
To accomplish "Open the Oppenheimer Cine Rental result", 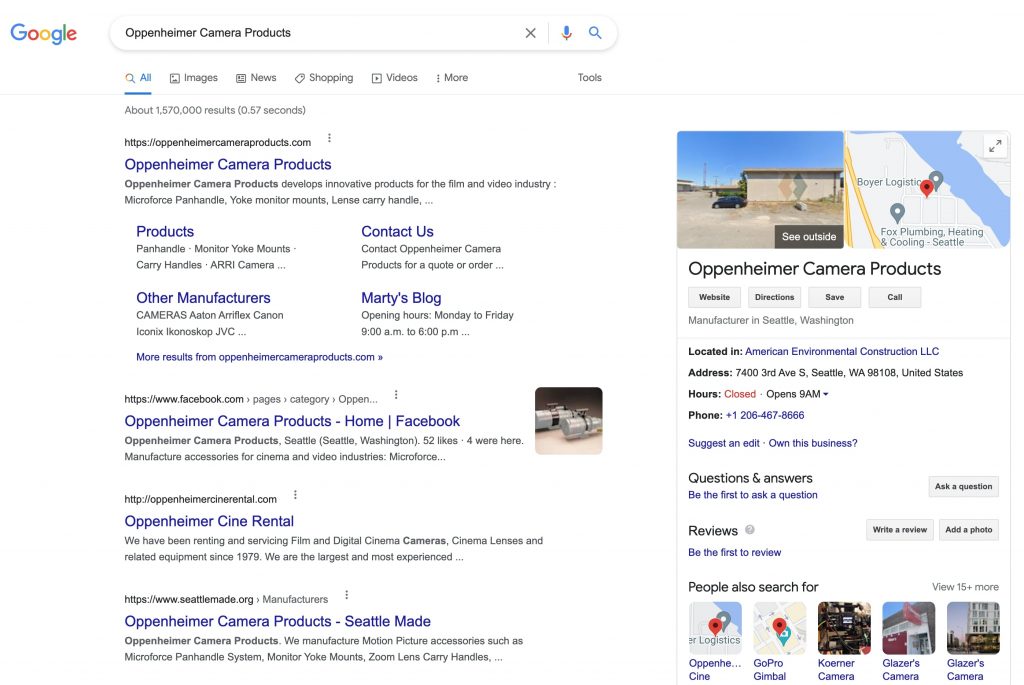I will [209, 521].
